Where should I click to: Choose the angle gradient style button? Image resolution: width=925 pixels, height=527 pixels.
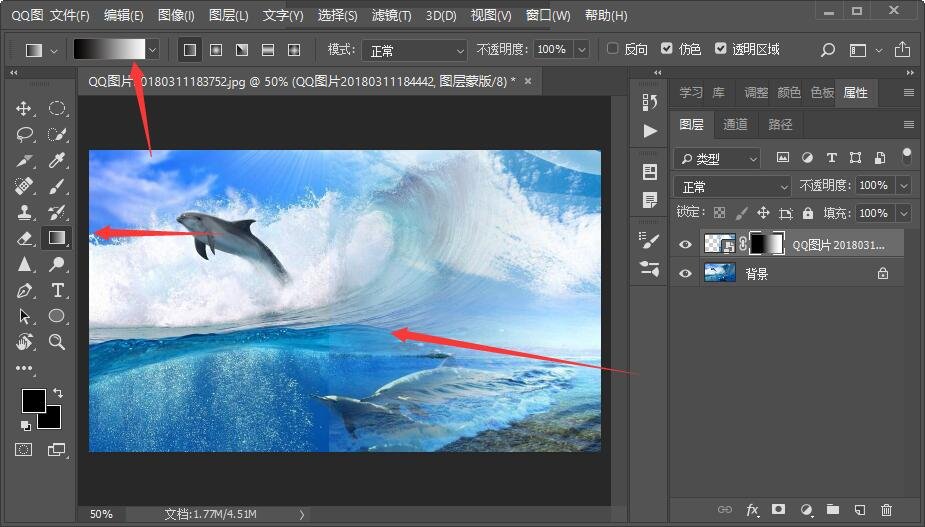pyautogui.click(x=242, y=50)
